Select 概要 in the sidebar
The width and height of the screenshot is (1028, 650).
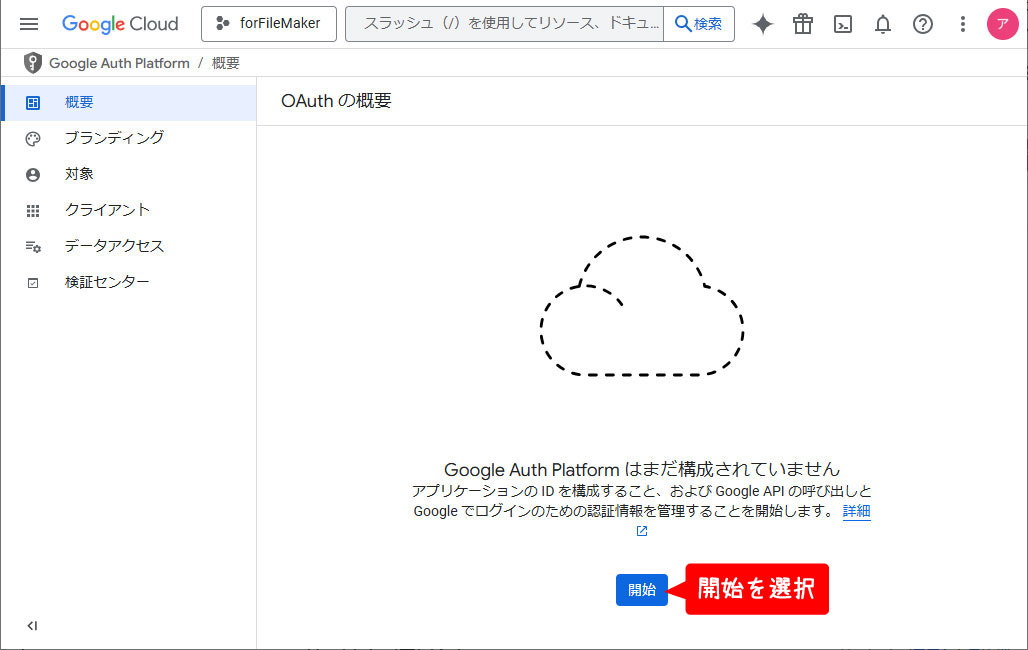pos(129,102)
